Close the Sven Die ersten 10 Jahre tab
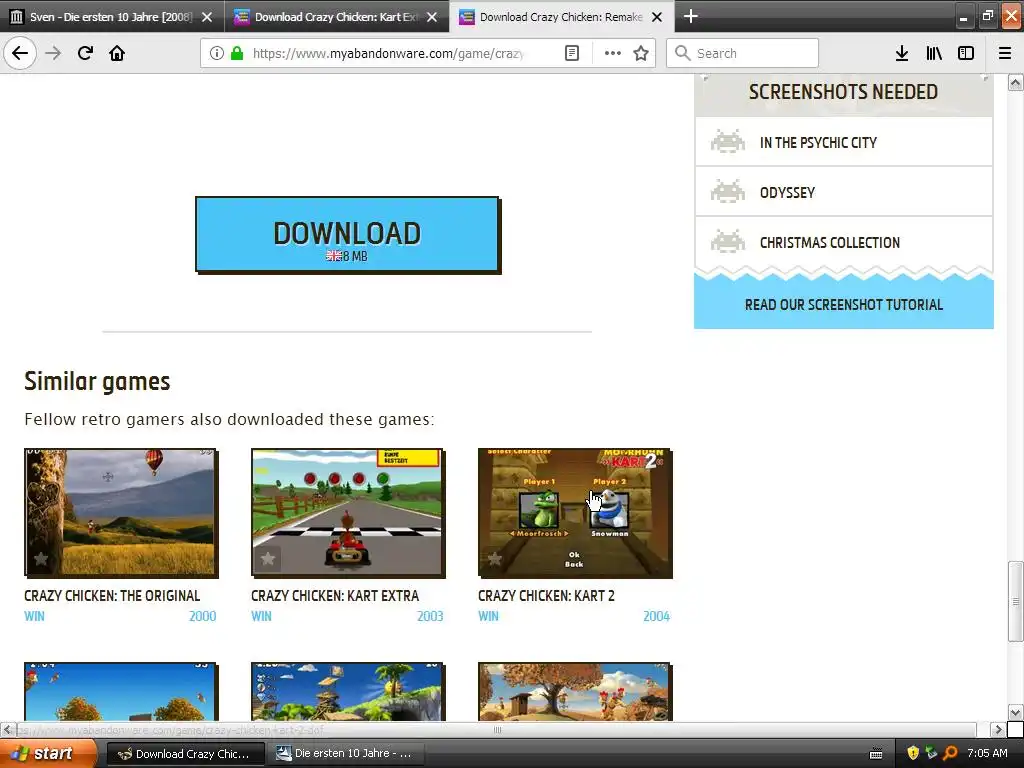Image resolution: width=1024 pixels, height=768 pixels. tap(207, 17)
